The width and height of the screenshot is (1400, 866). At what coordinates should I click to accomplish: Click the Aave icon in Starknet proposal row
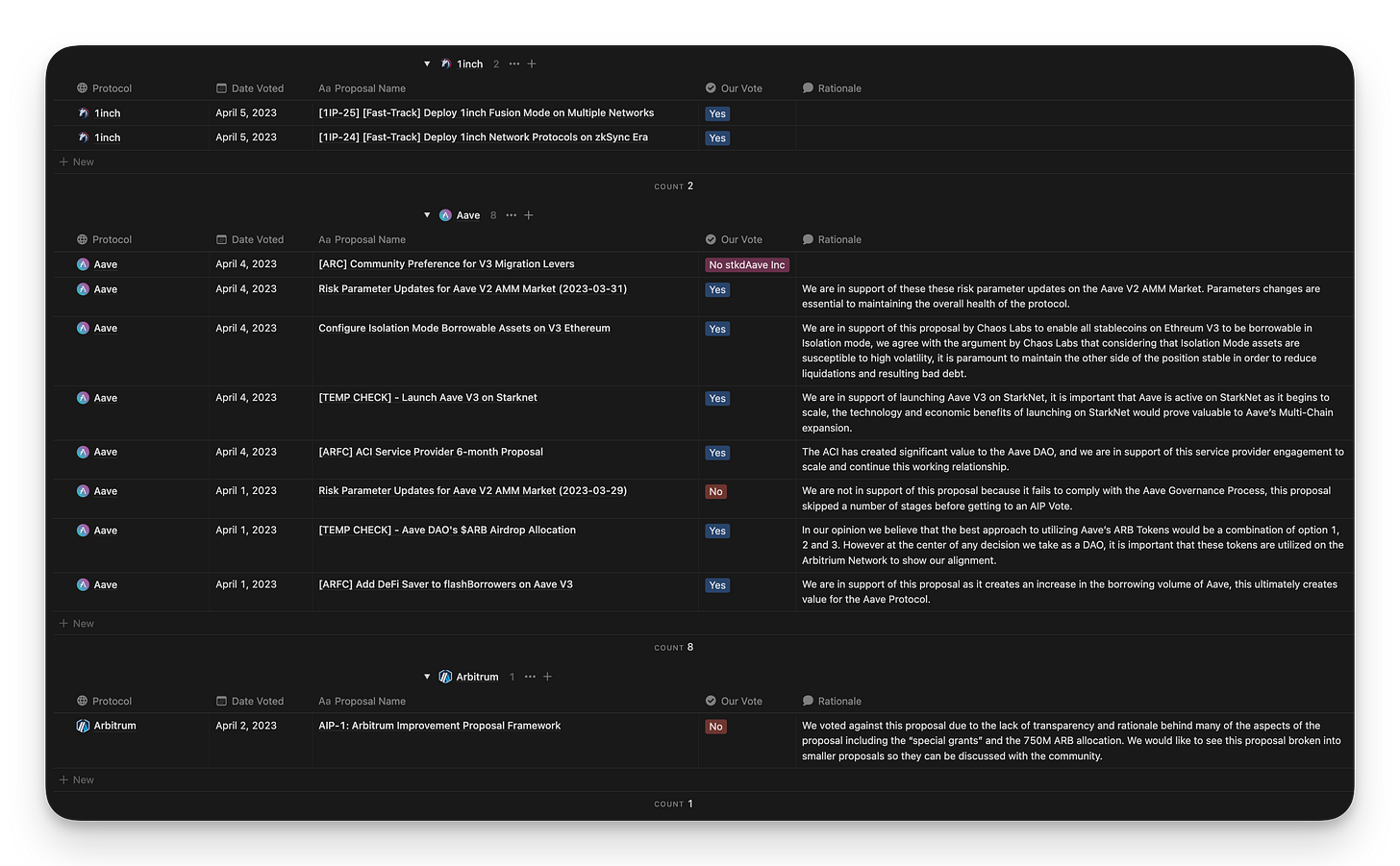[83, 398]
